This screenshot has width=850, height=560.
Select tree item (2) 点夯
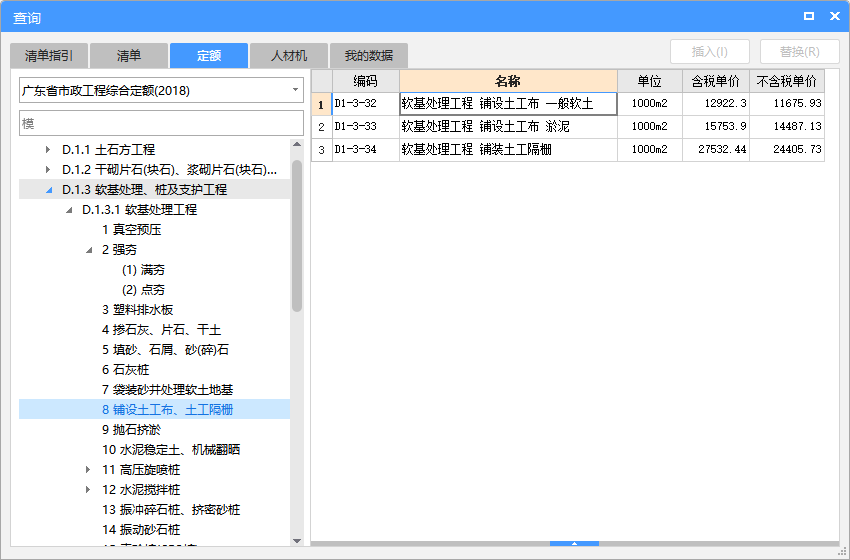[143, 290]
